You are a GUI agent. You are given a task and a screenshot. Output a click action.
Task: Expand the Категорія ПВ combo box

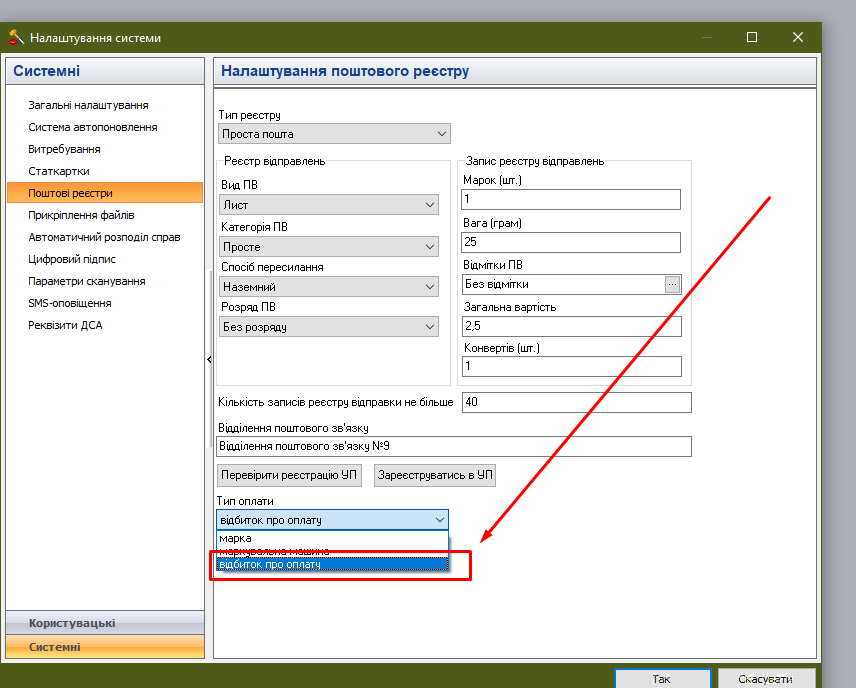pos(329,247)
